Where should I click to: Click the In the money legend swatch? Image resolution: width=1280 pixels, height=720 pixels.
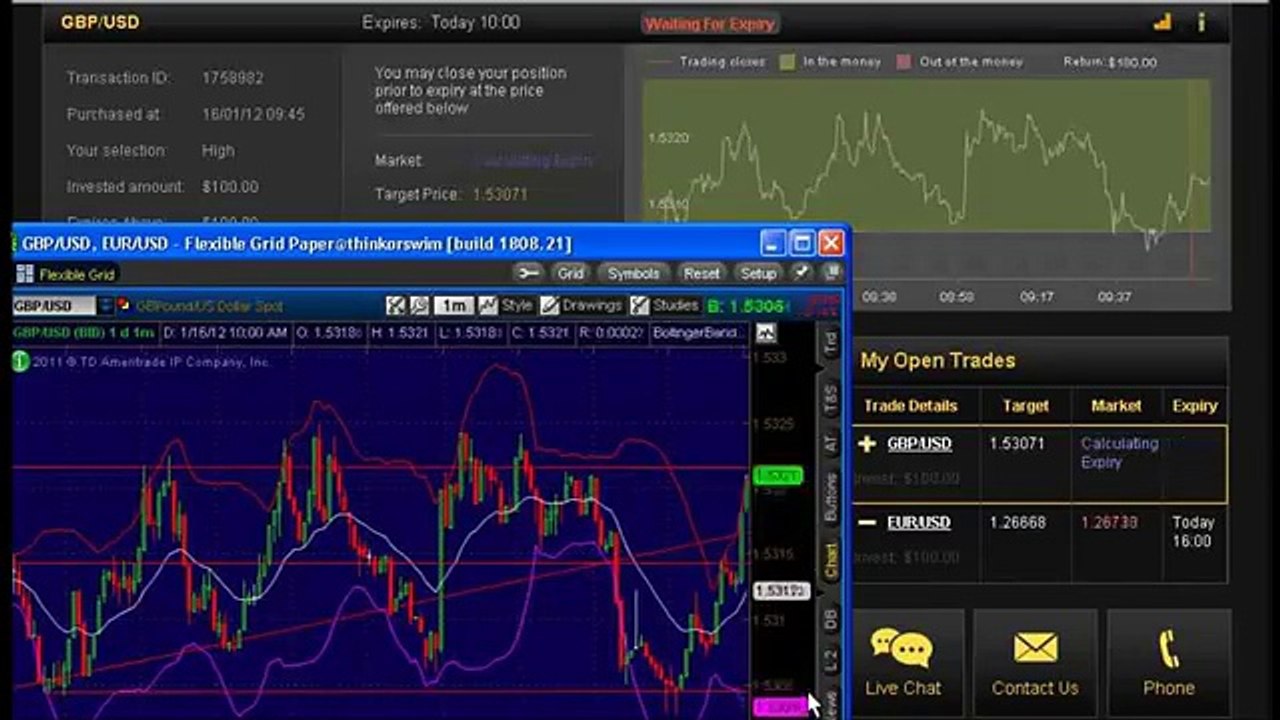pos(787,62)
